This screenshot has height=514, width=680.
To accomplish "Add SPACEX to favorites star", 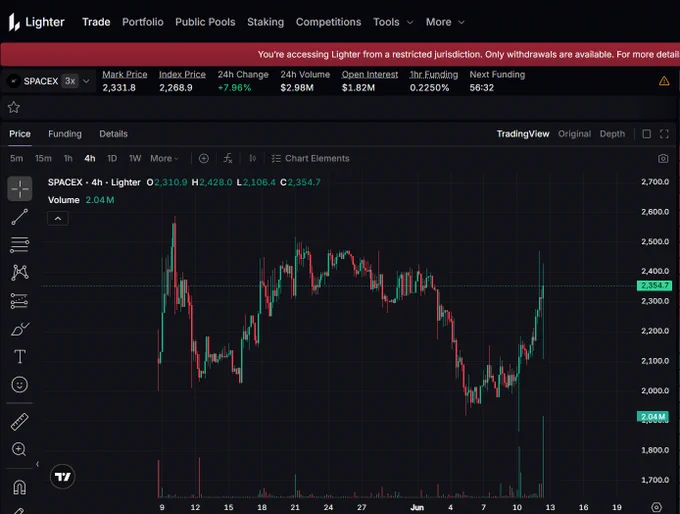I will [14, 107].
